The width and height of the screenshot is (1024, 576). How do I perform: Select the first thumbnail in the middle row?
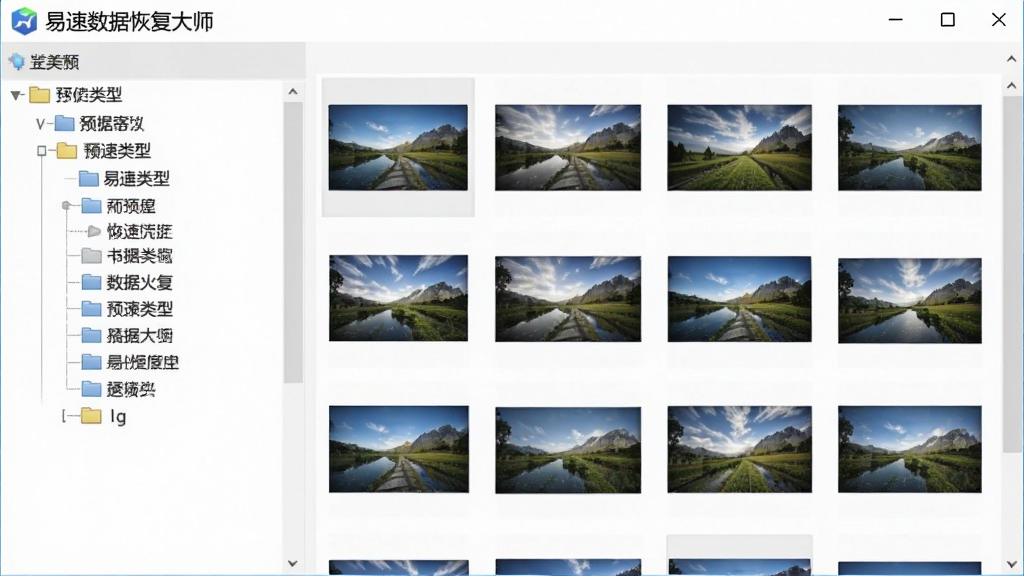pyautogui.click(x=398, y=298)
